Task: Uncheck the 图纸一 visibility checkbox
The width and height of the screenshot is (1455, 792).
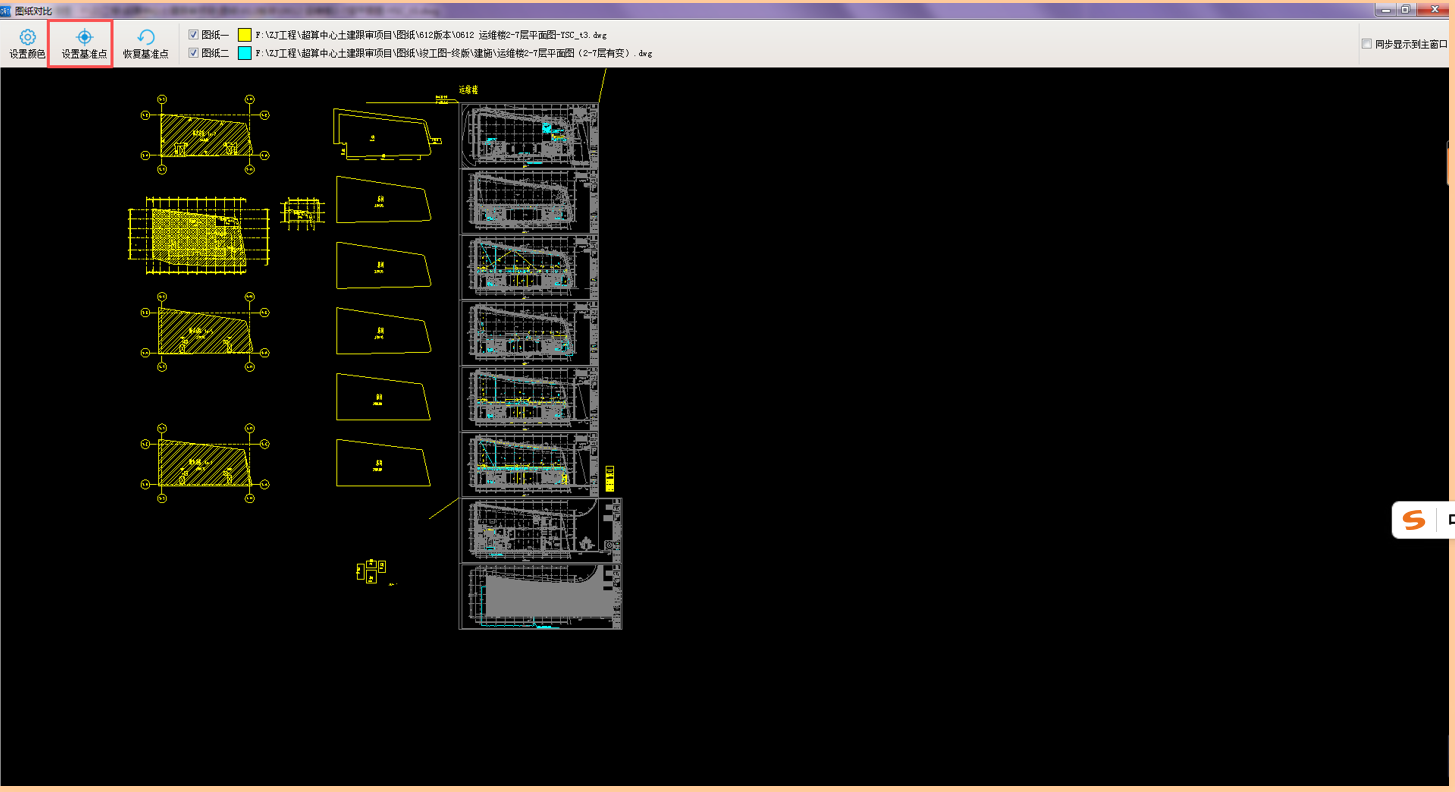Action: (194, 35)
